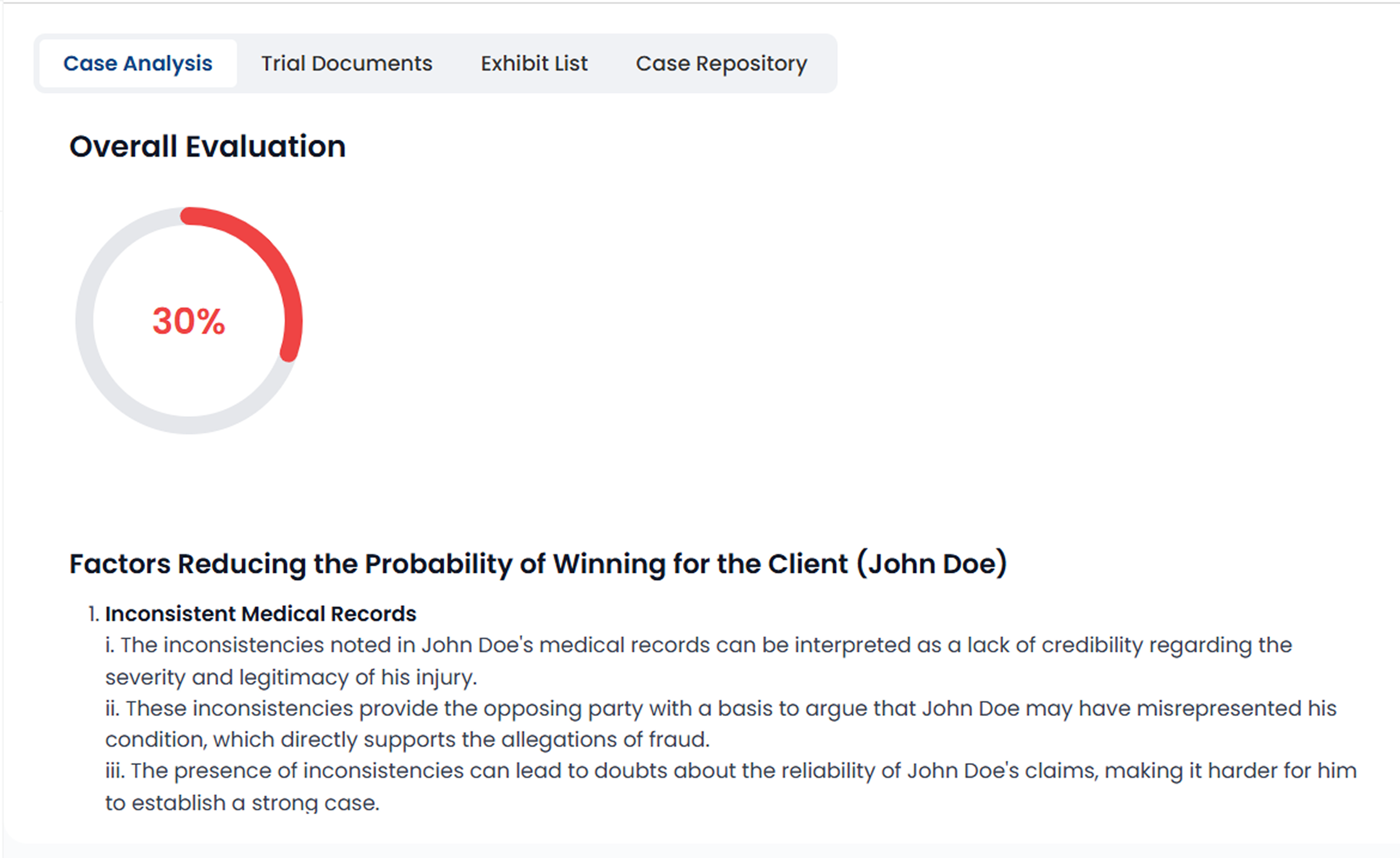The image size is (1400, 858).
Task: Click the 30% percentage label
Action: click(x=189, y=321)
